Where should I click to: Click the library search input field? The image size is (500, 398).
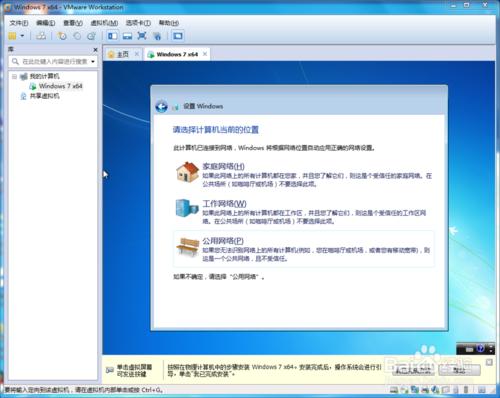tap(53, 62)
